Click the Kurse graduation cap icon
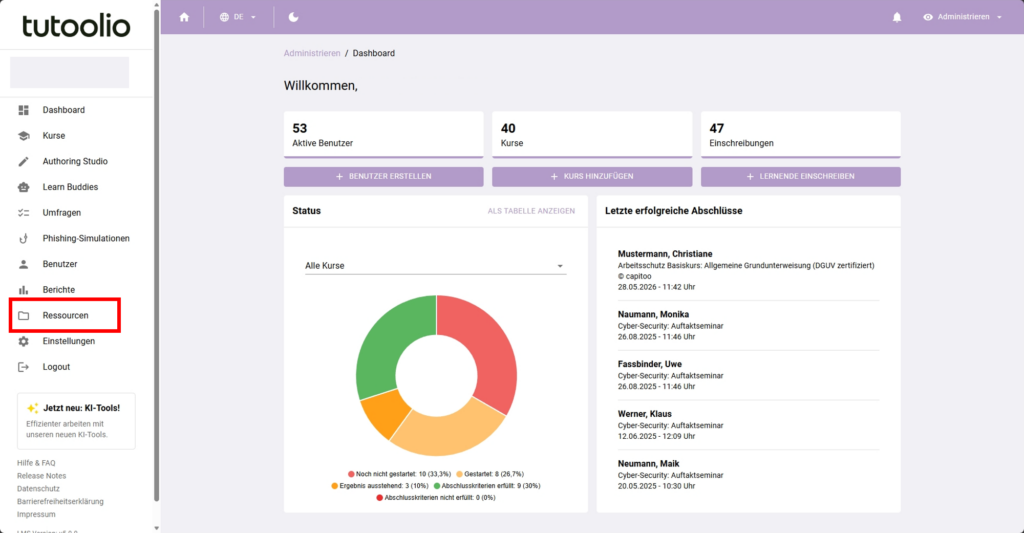The height and width of the screenshot is (533, 1024). (x=24, y=136)
